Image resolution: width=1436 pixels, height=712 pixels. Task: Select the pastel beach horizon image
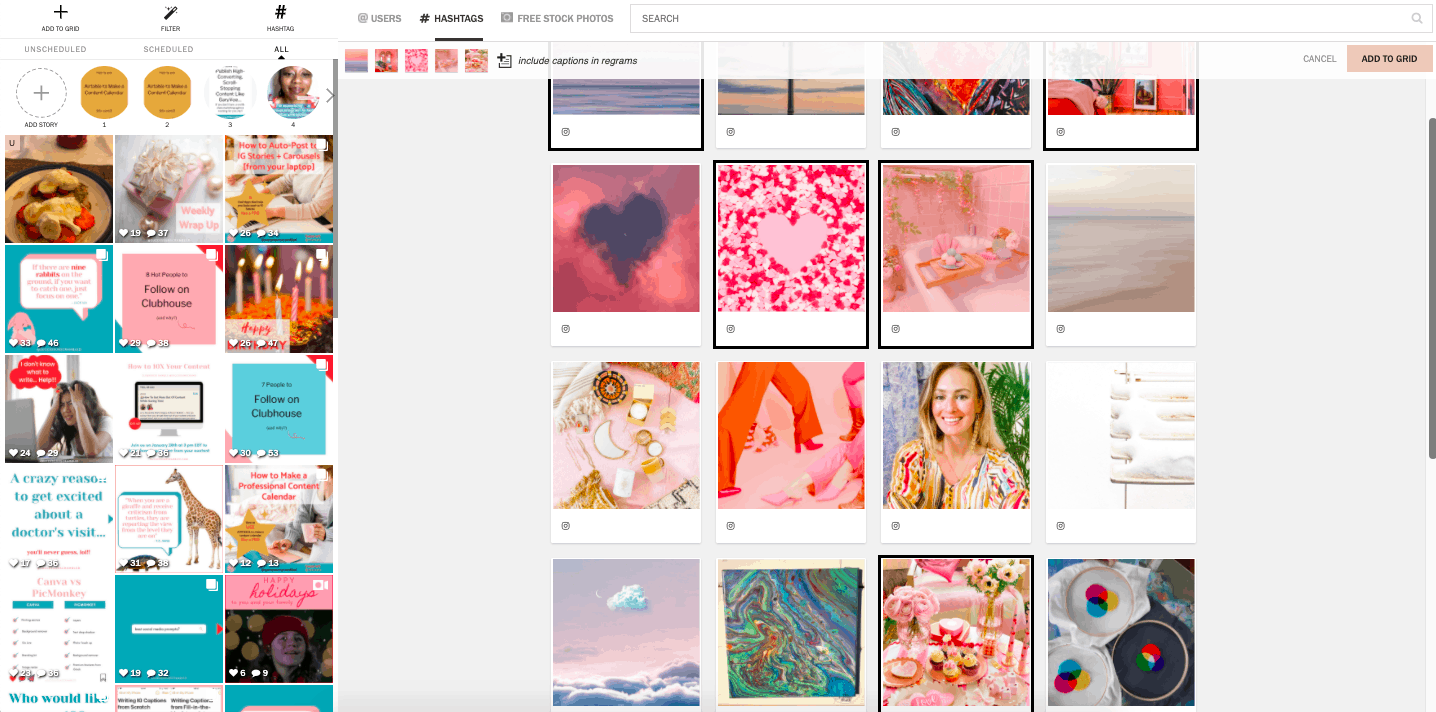1121,238
